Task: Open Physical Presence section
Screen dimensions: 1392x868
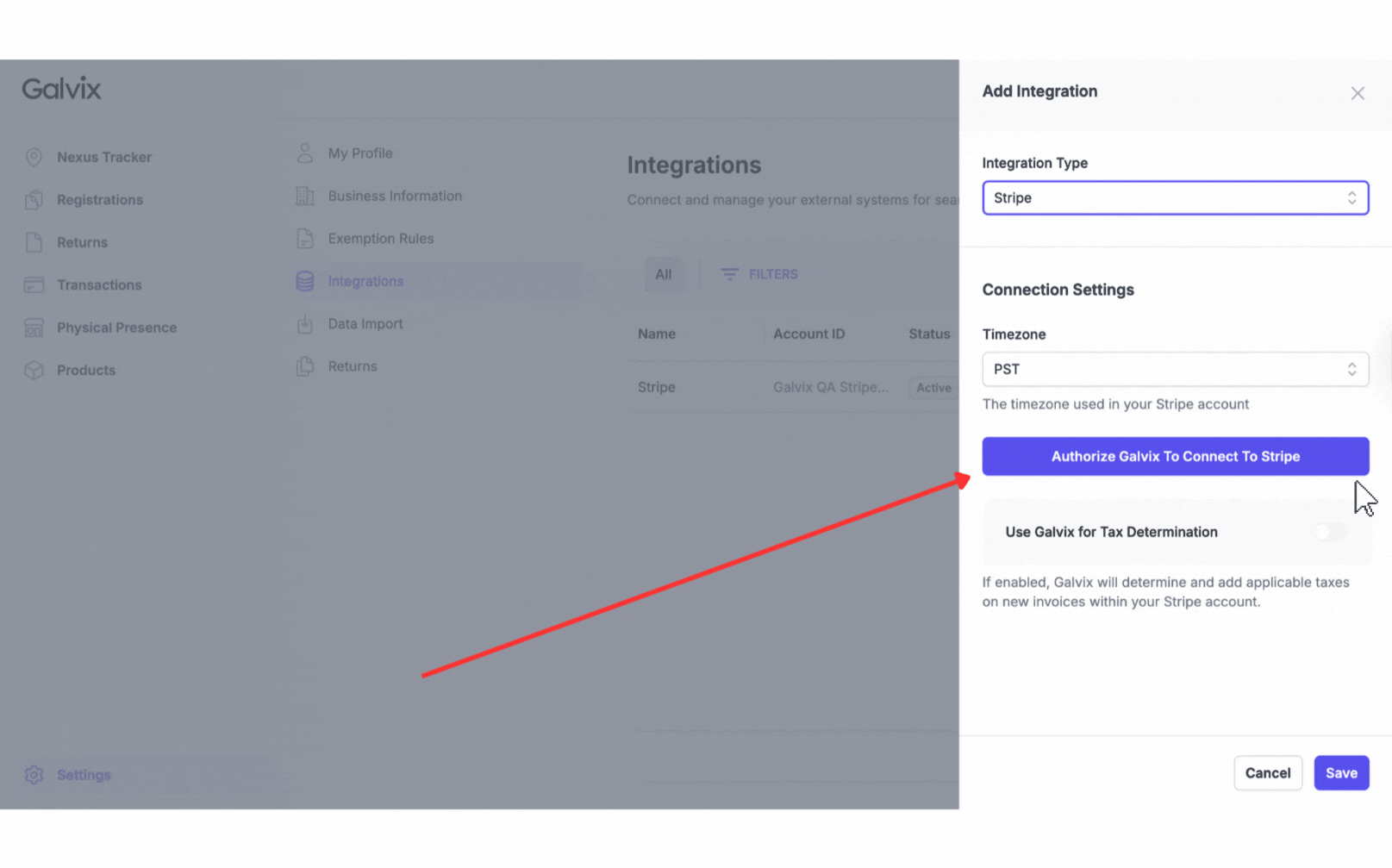Action: (116, 328)
